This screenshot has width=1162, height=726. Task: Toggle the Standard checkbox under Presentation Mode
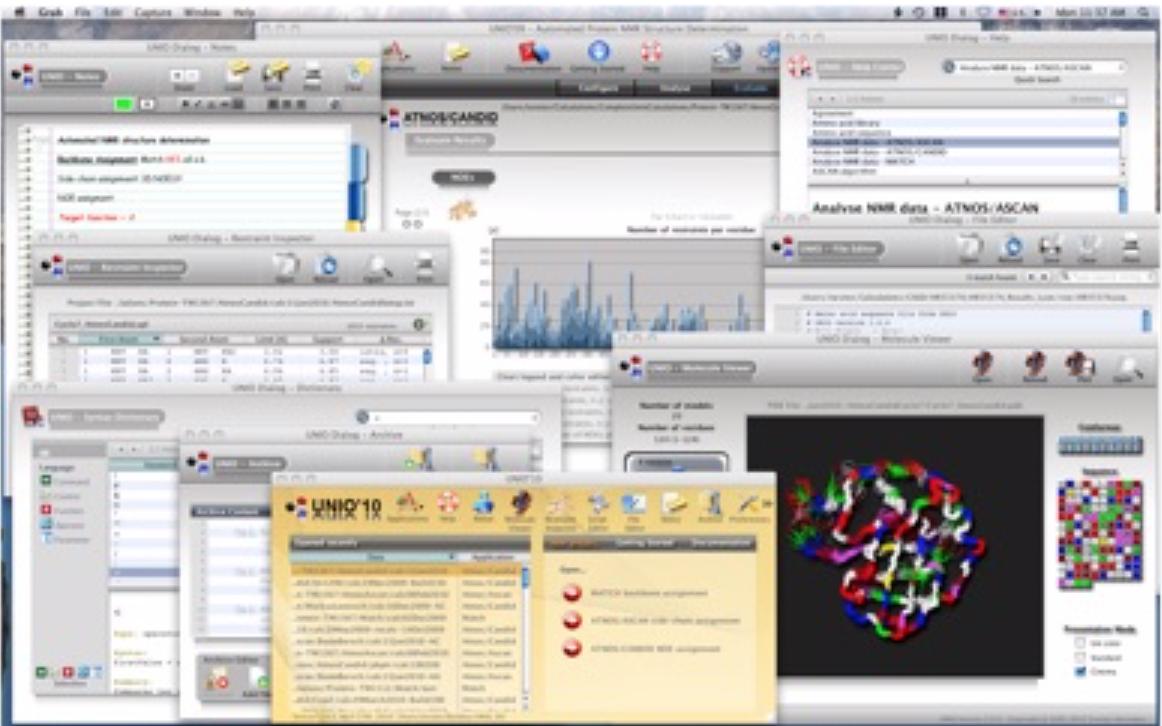[x=1080, y=658]
